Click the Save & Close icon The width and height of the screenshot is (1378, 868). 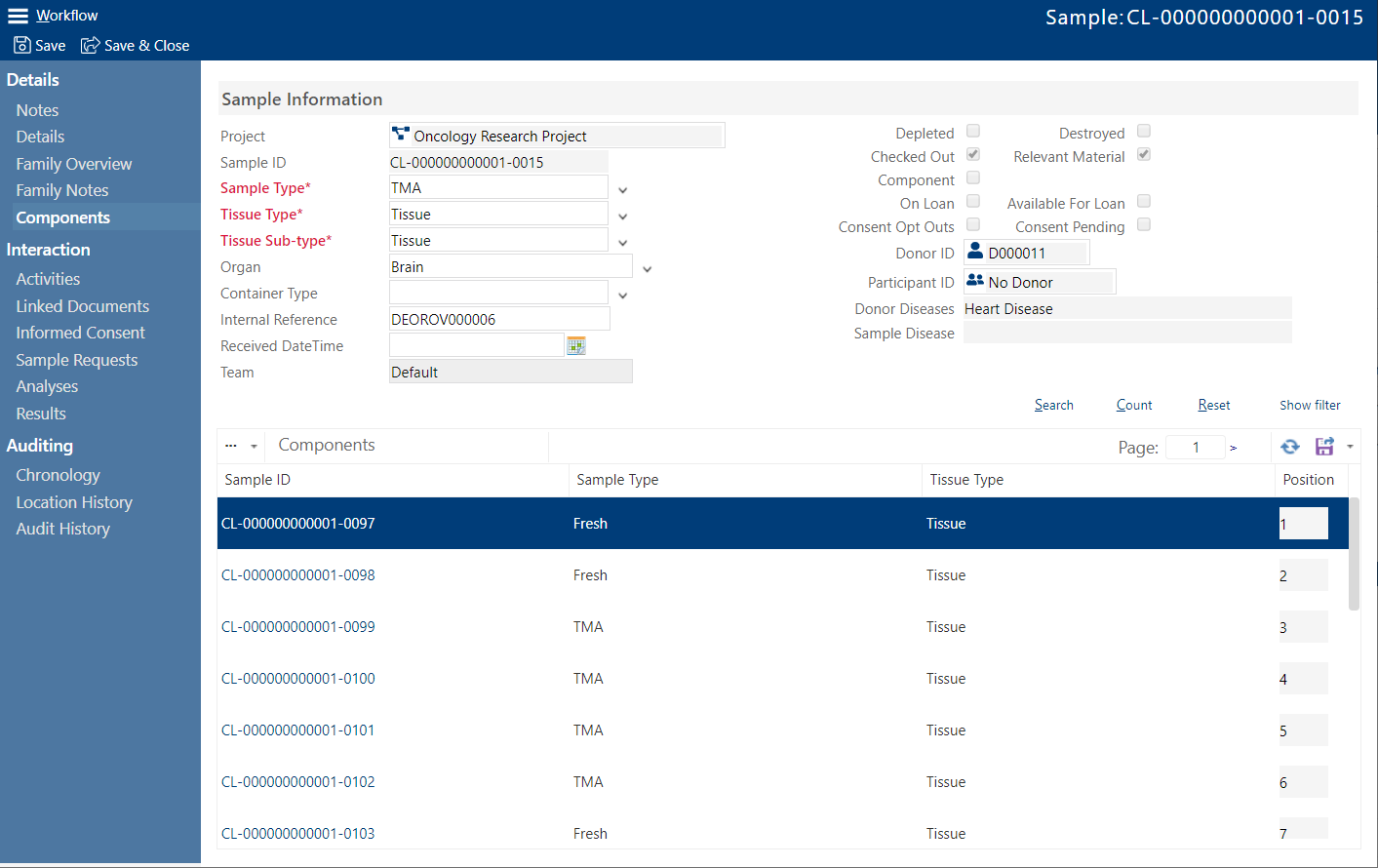90,45
